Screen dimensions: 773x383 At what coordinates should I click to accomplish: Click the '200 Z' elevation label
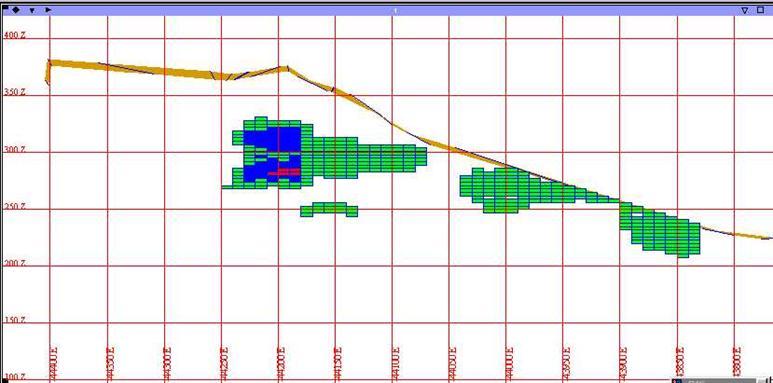14,263
